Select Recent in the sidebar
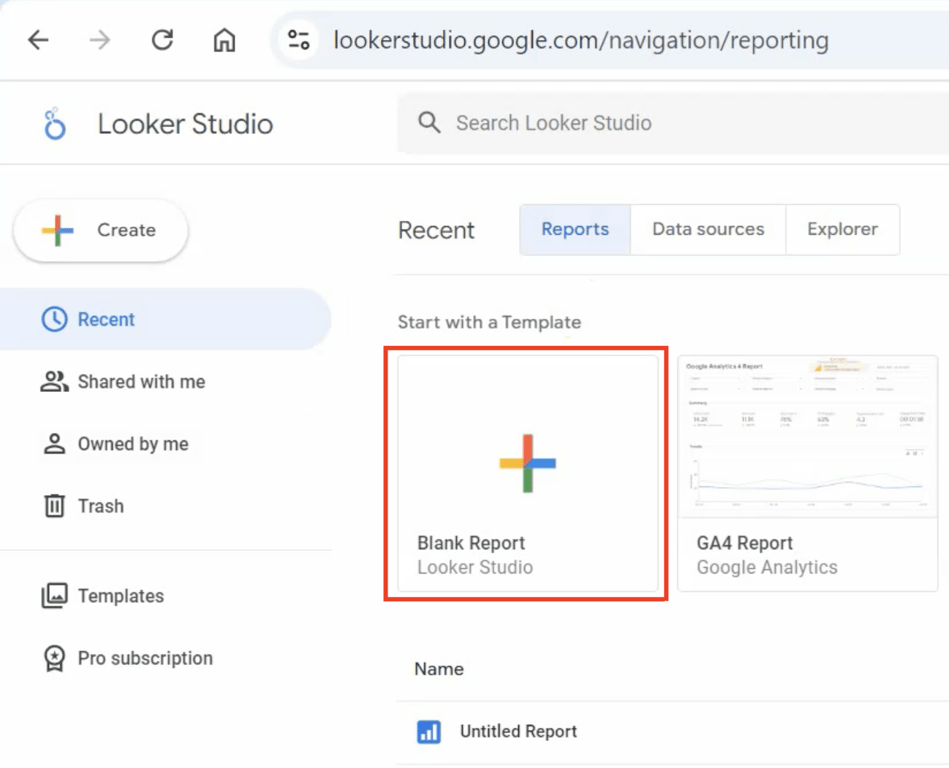 tap(163, 320)
